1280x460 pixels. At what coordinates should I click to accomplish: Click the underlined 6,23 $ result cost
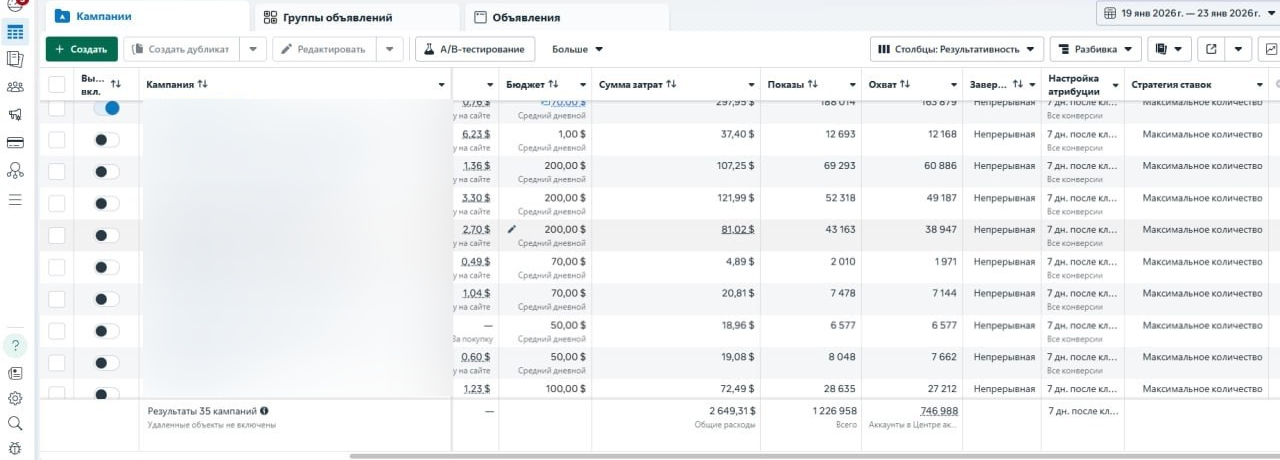coord(476,133)
